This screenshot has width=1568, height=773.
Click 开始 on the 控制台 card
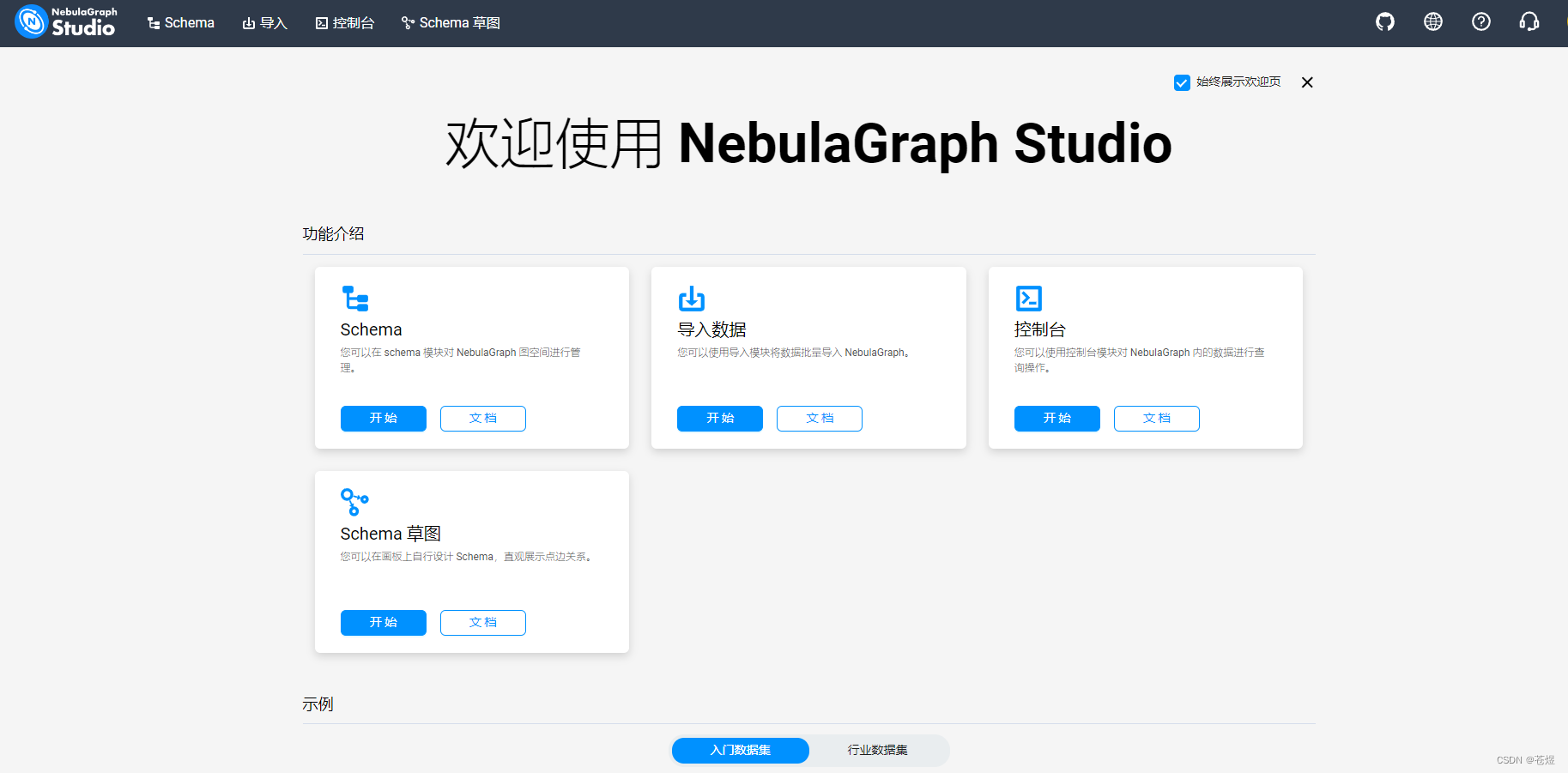(x=1057, y=419)
